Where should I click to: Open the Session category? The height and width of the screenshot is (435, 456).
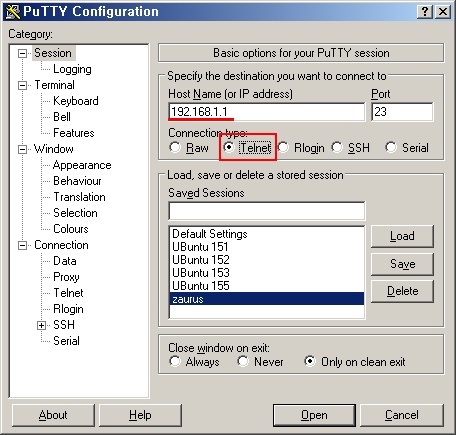pyautogui.click(x=53, y=53)
